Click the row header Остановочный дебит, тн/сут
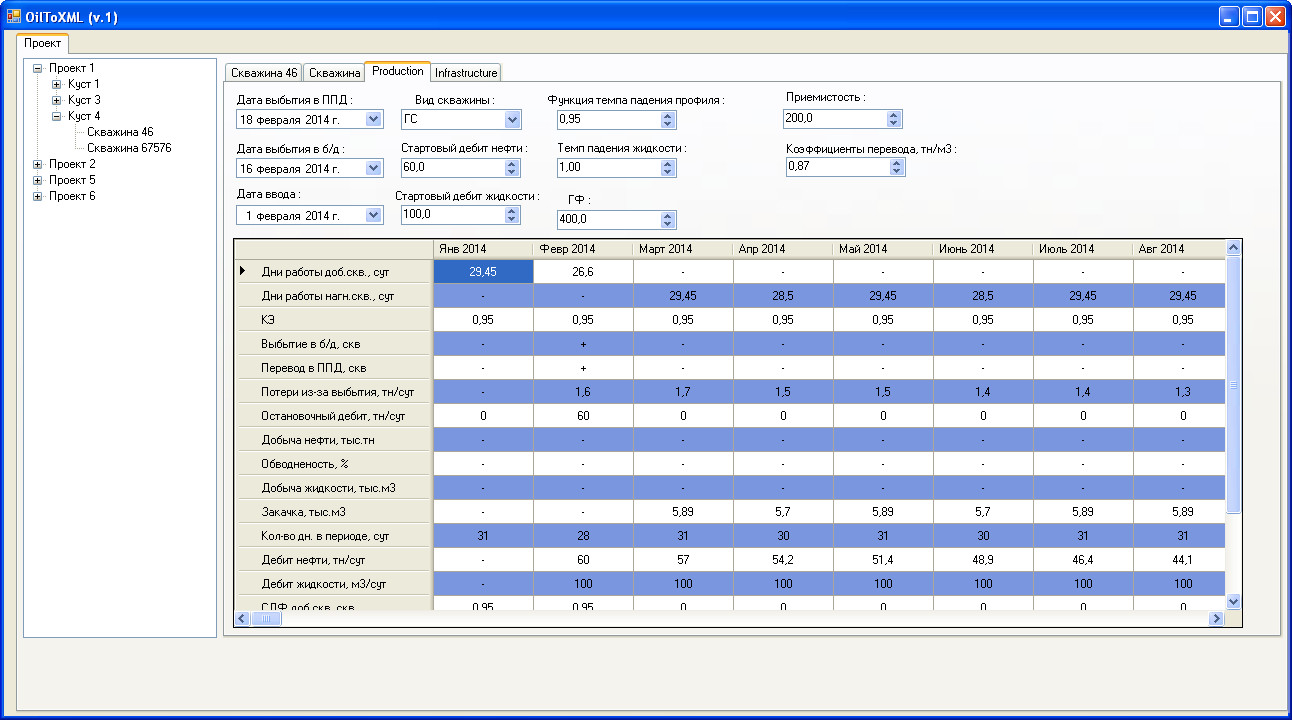This screenshot has width=1292, height=720. click(333, 415)
